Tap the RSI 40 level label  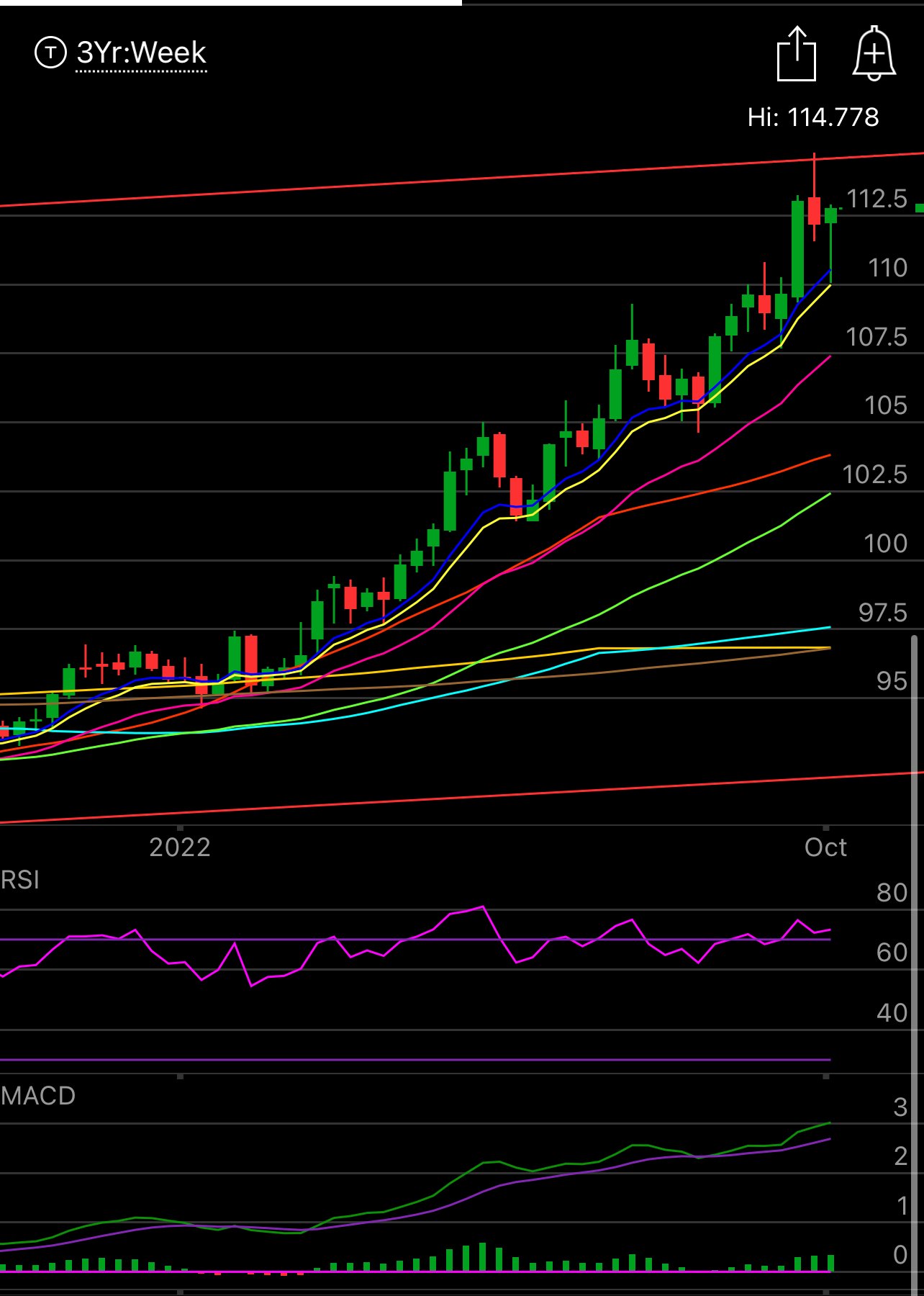click(x=892, y=1013)
